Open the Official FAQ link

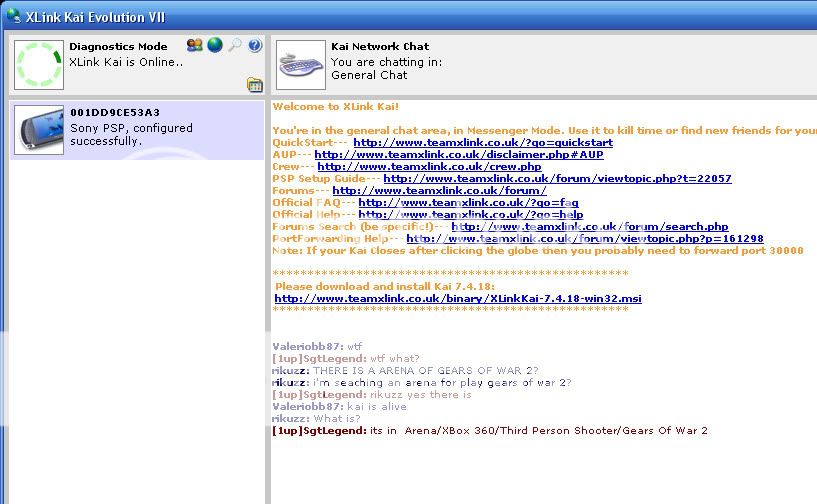point(468,202)
